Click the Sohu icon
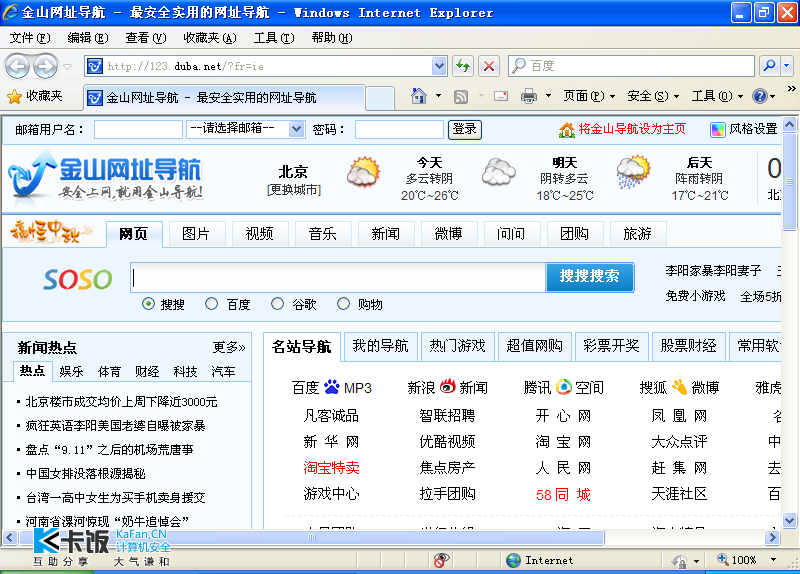 click(679, 387)
